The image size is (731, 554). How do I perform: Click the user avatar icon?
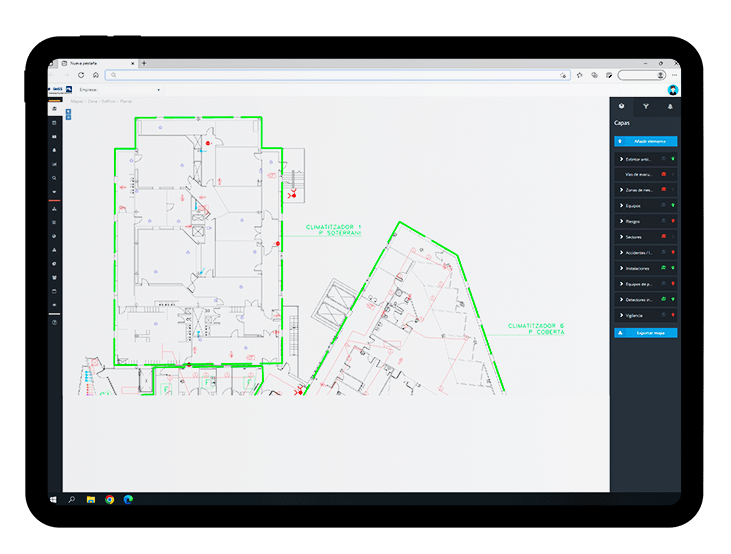point(672,90)
